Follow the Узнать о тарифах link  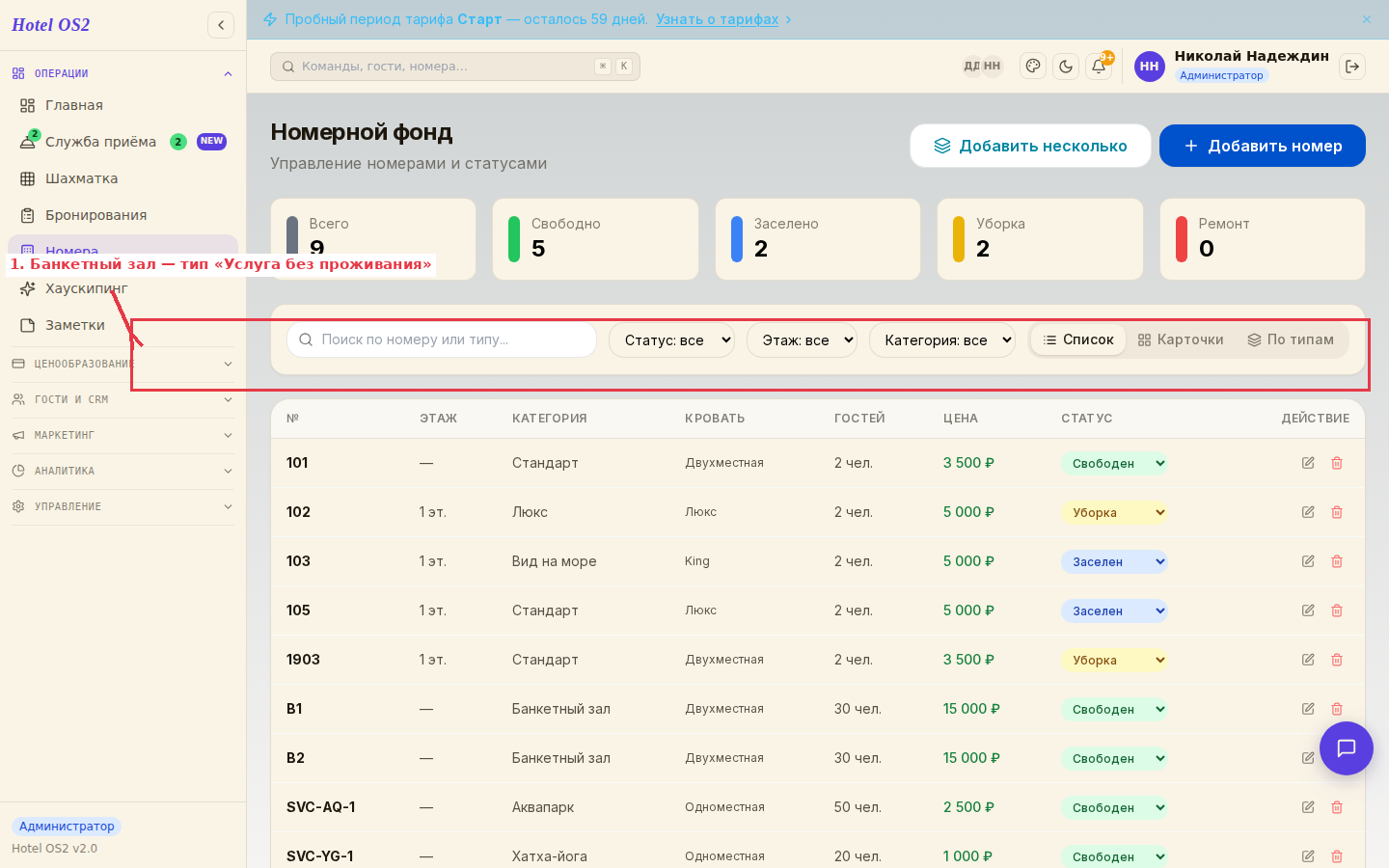pos(717,19)
